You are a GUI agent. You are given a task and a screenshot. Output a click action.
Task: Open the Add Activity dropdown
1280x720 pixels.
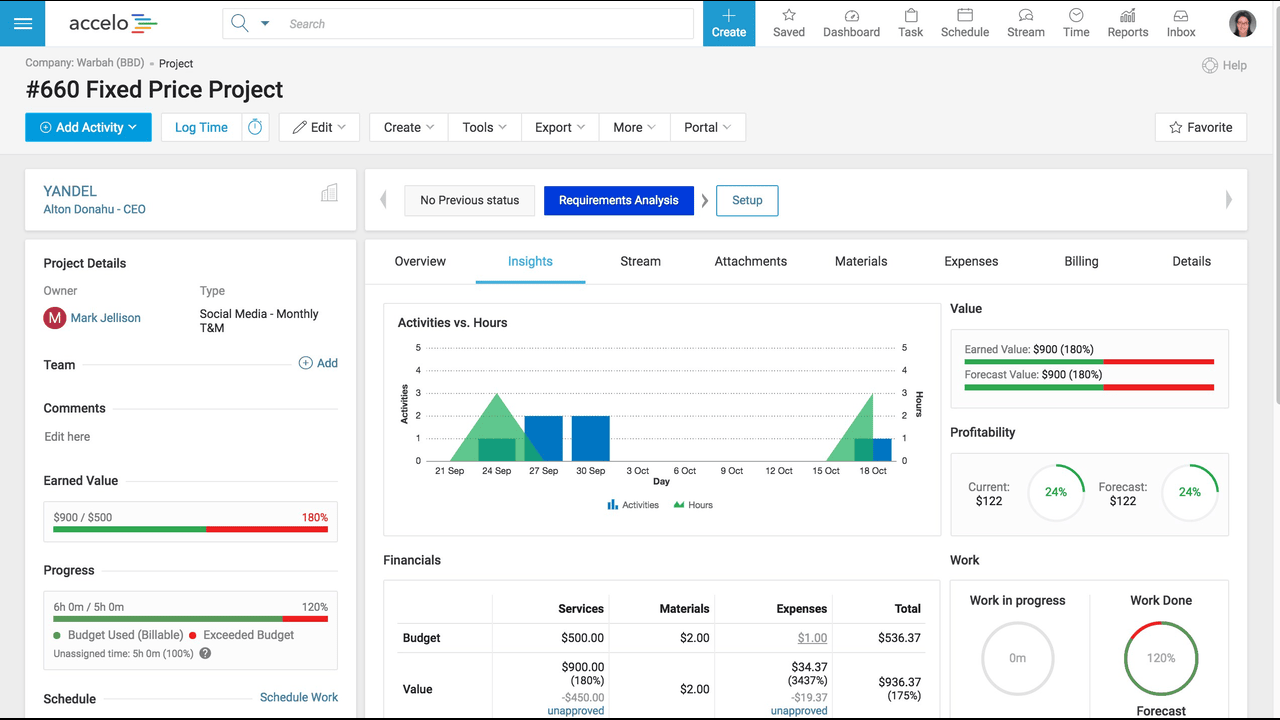pos(88,127)
